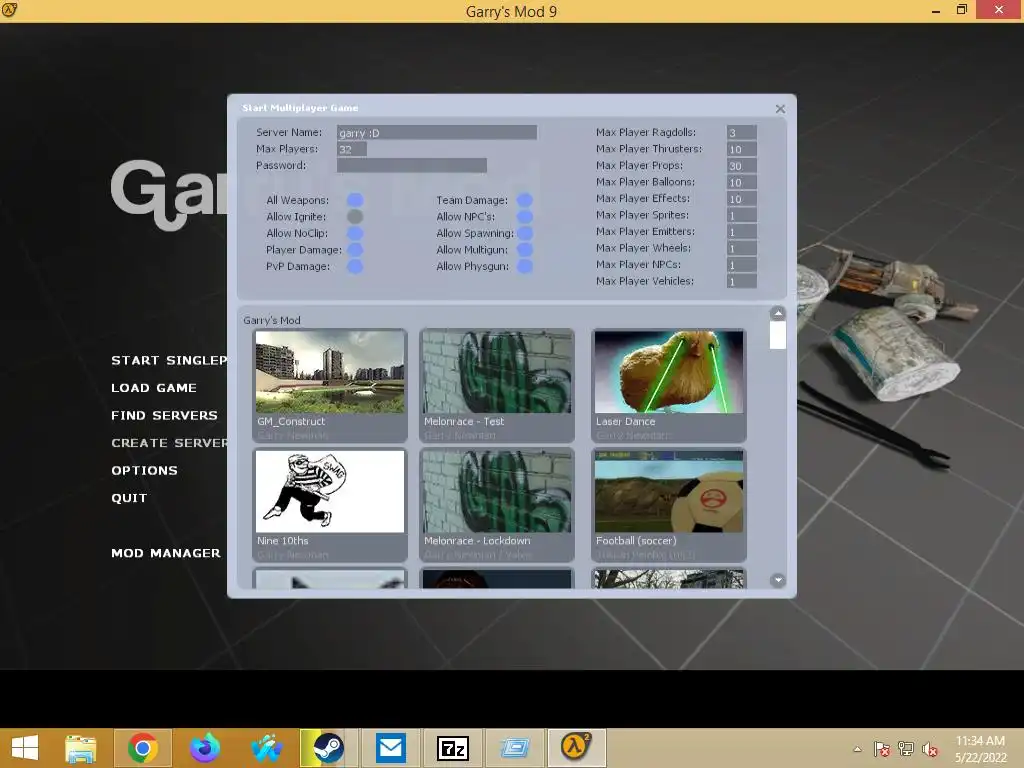
Task: Select Create Server in main menu
Action: point(169,443)
